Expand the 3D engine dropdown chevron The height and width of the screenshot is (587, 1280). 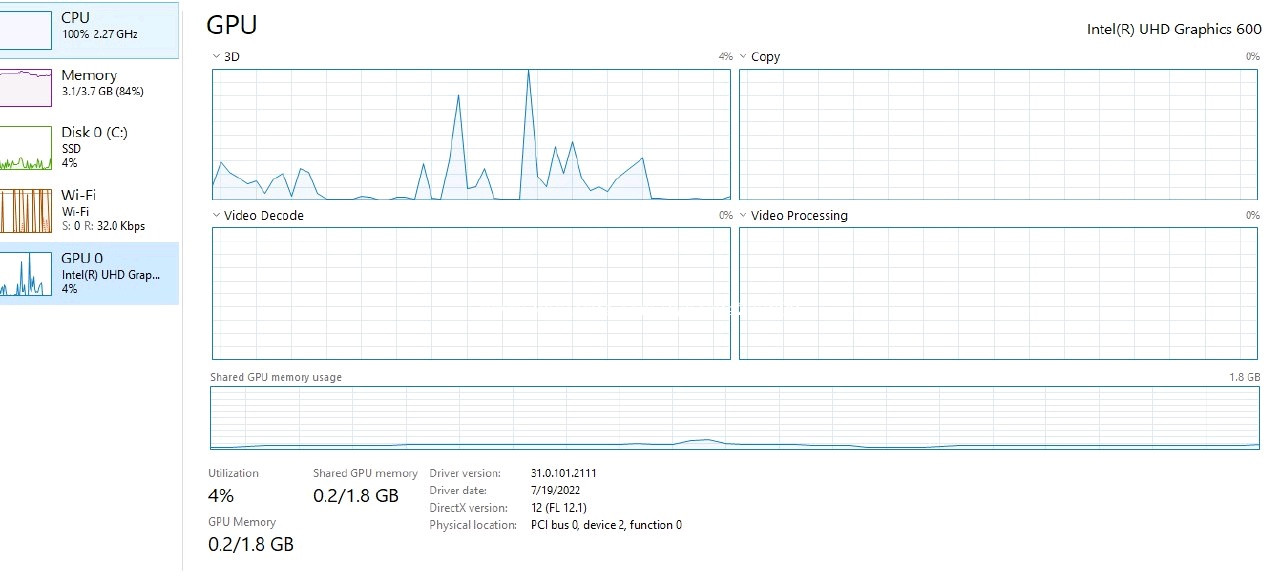tap(216, 57)
